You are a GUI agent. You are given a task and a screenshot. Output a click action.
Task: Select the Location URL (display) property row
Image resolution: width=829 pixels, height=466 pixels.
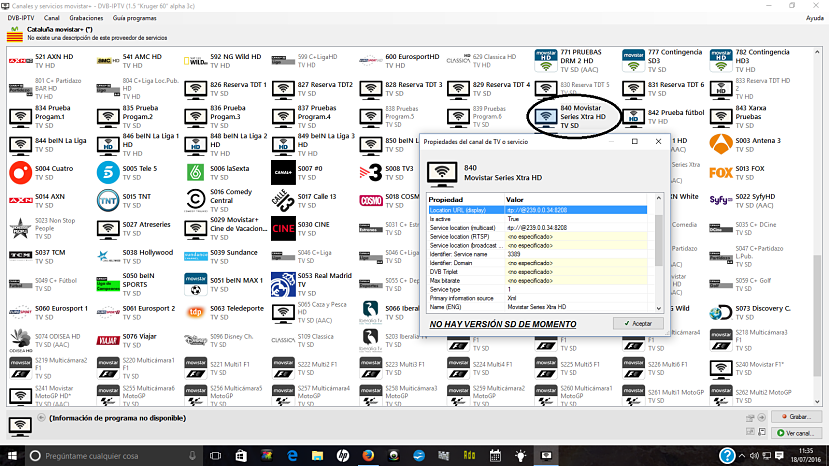(537, 210)
